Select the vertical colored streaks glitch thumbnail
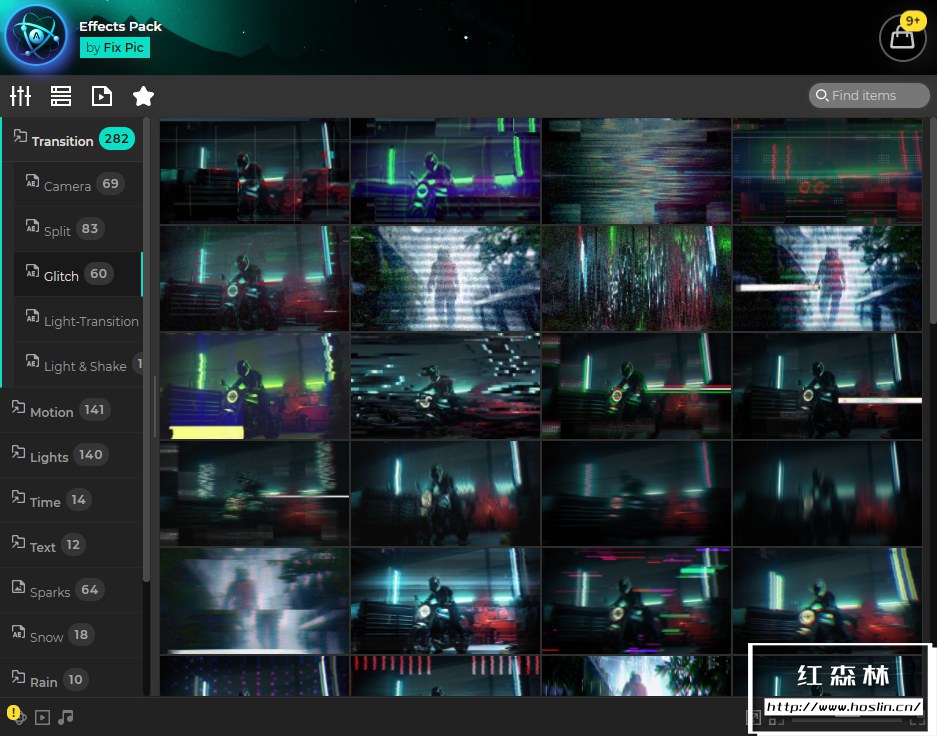The height and width of the screenshot is (736, 937). click(x=636, y=278)
